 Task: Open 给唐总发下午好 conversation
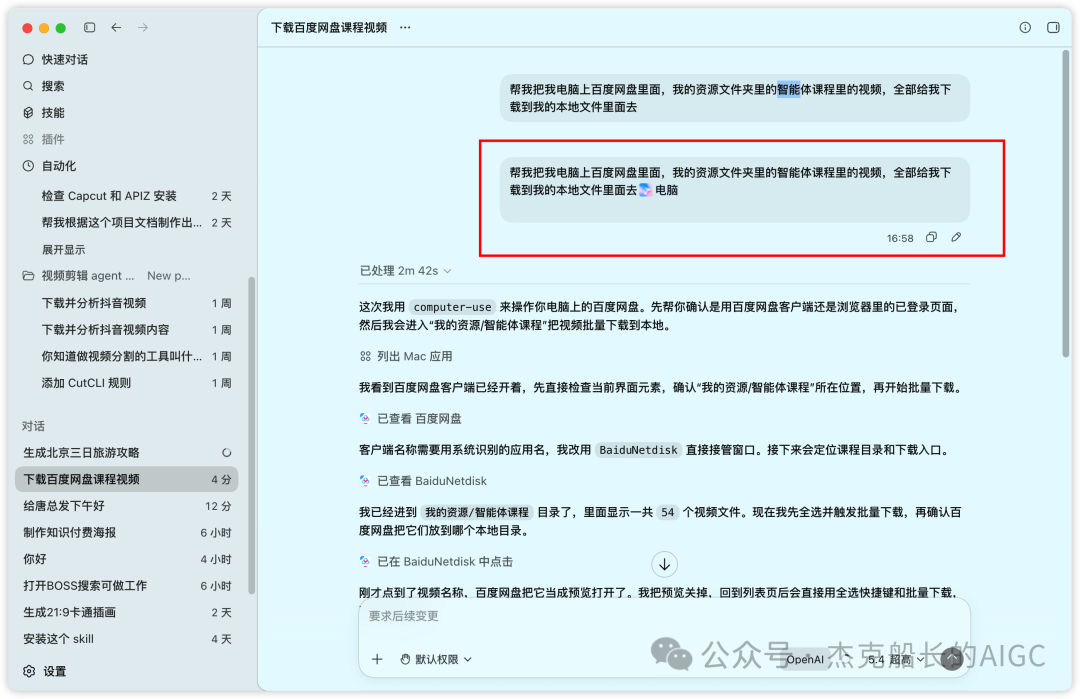click(x=127, y=506)
